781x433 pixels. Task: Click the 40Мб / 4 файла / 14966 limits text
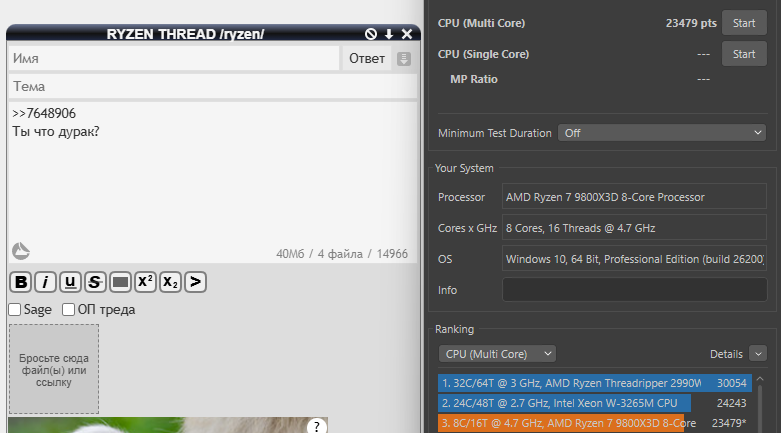pyautogui.click(x=342, y=254)
